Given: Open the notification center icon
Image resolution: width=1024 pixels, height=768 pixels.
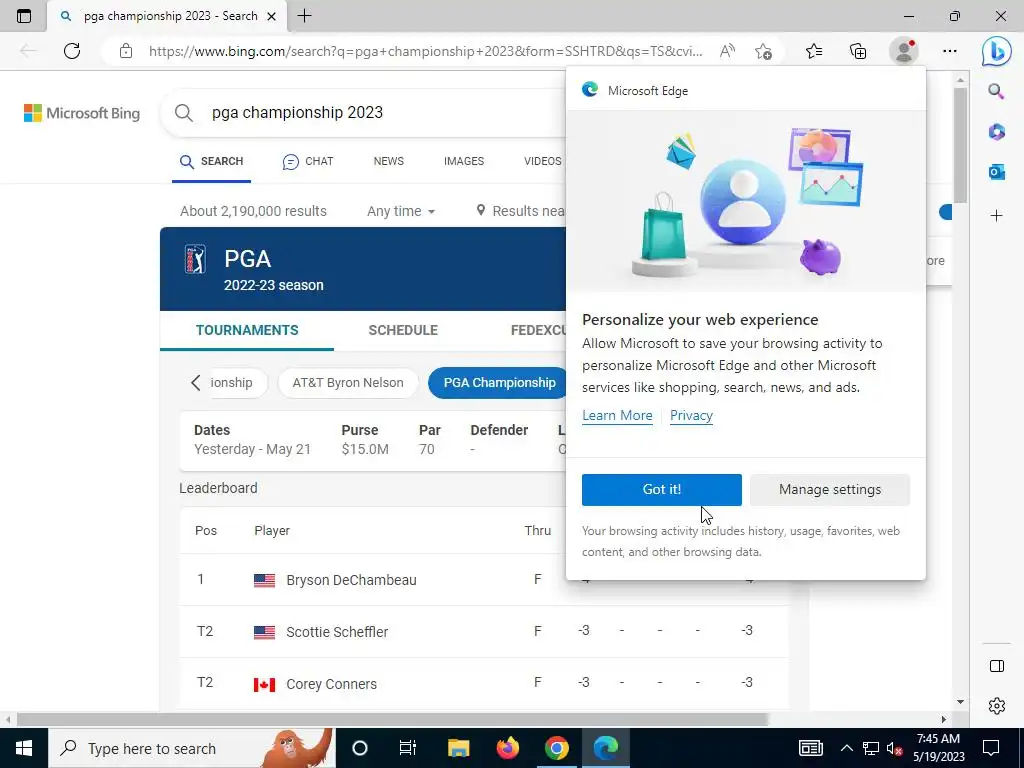Looking at the screenshot, I should (x=991, y=748).
